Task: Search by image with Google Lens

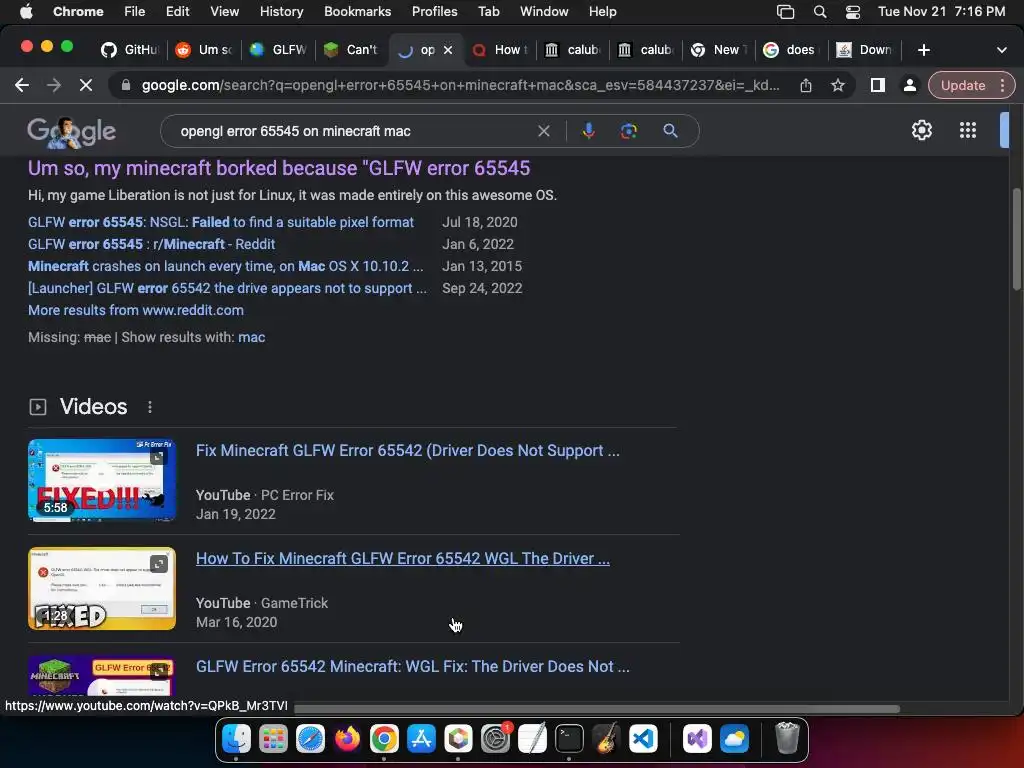Action: 628,131
